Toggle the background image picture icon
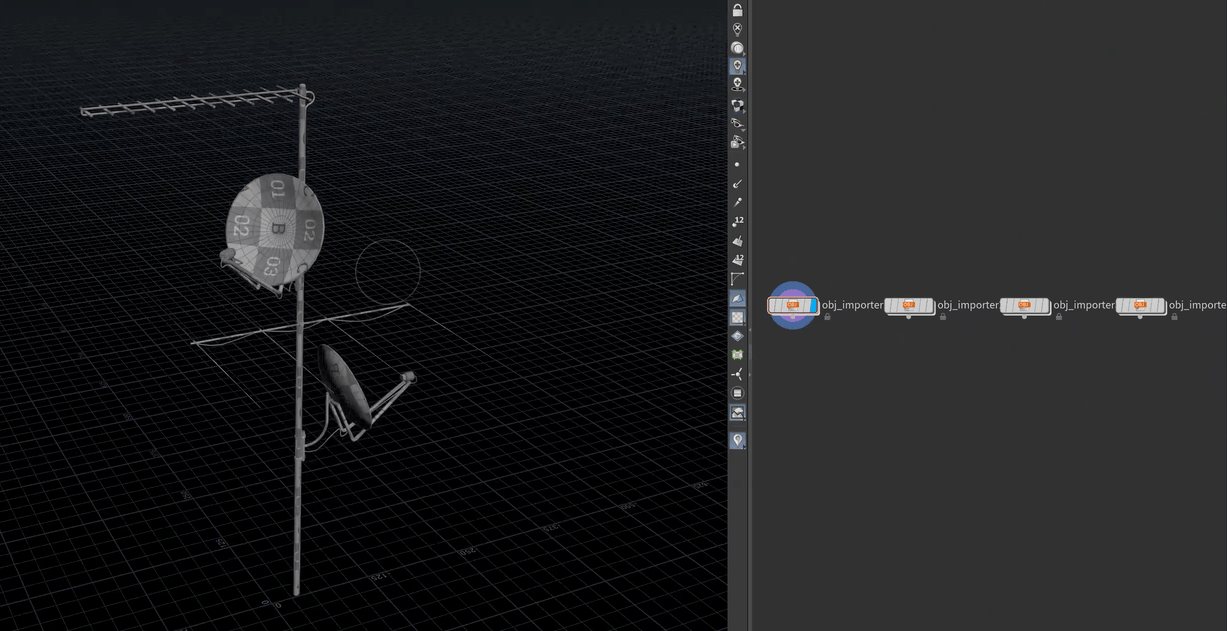Viewport: 1227px width, 631px height. pos(738,412)
